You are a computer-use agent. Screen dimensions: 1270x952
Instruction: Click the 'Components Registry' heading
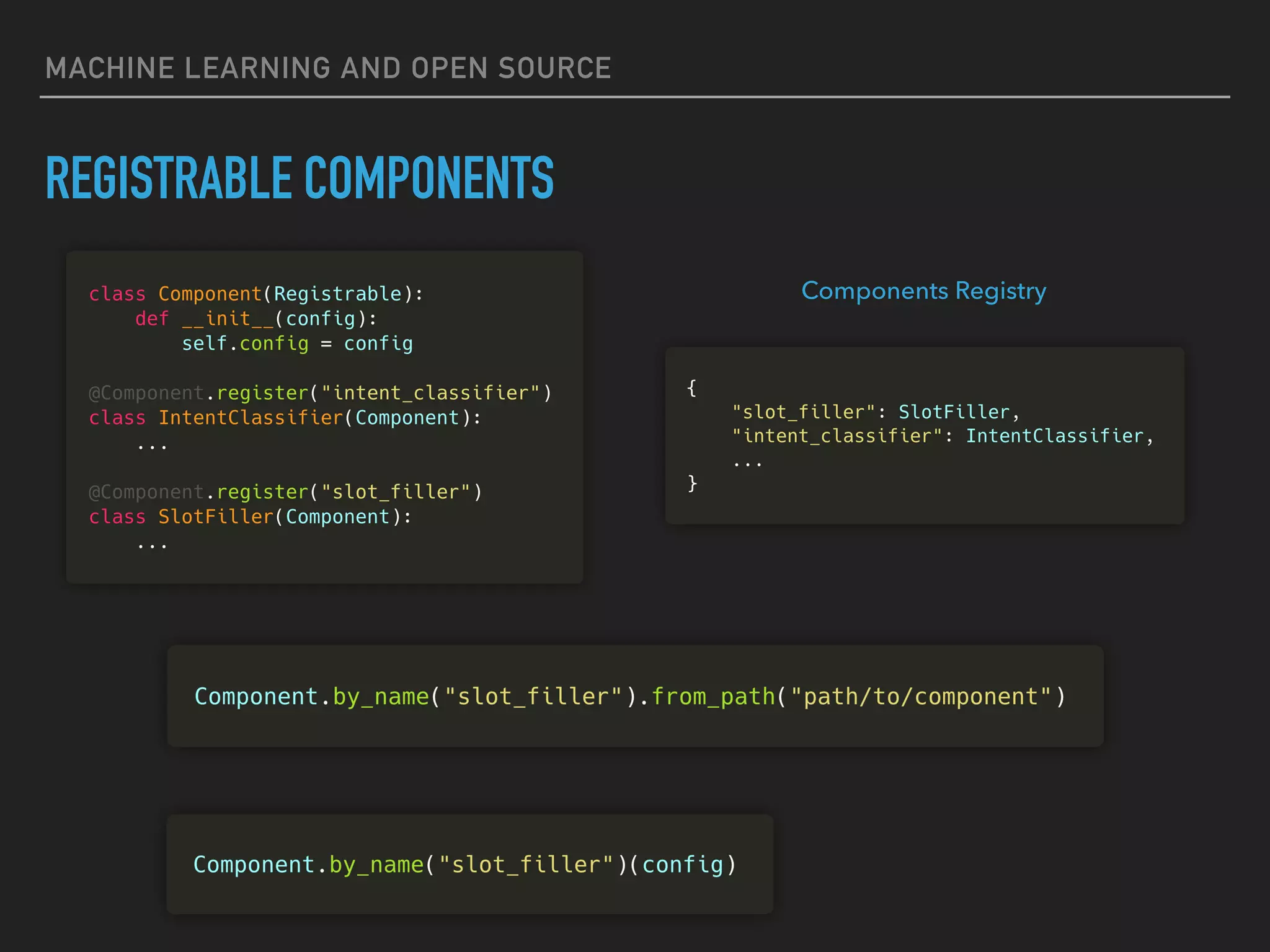924,291
